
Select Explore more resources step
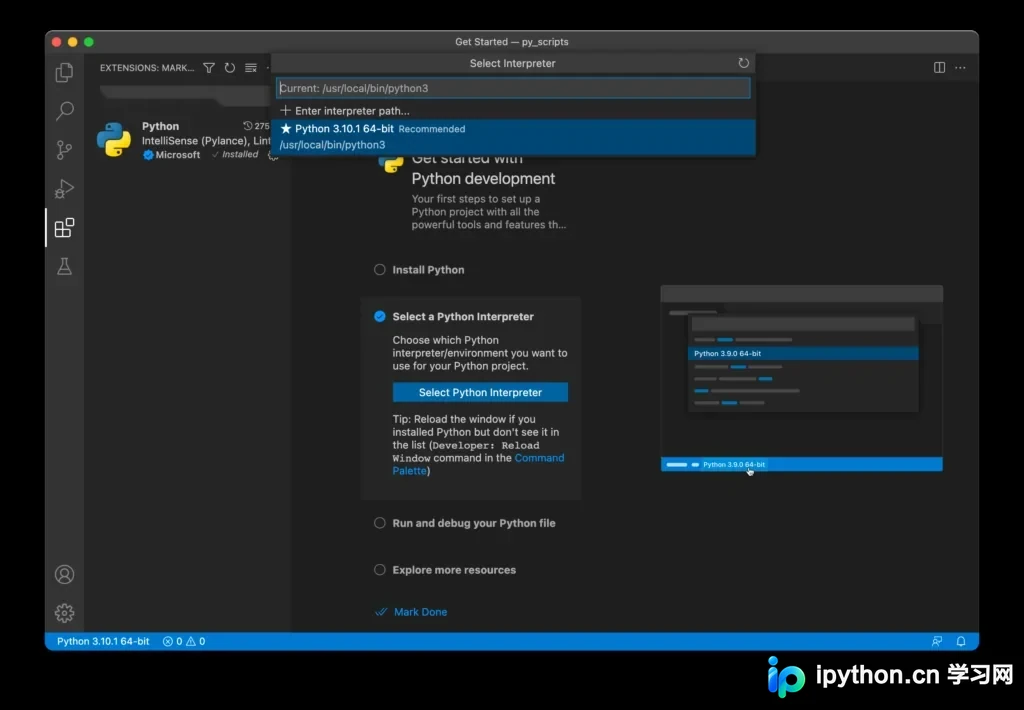pos(454,570)
